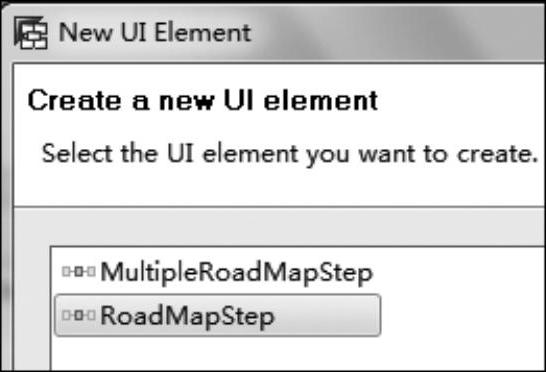Screen dimensions: 546x372
Task: Select the RoadMapStep label in the list
Action: [188, 316]
